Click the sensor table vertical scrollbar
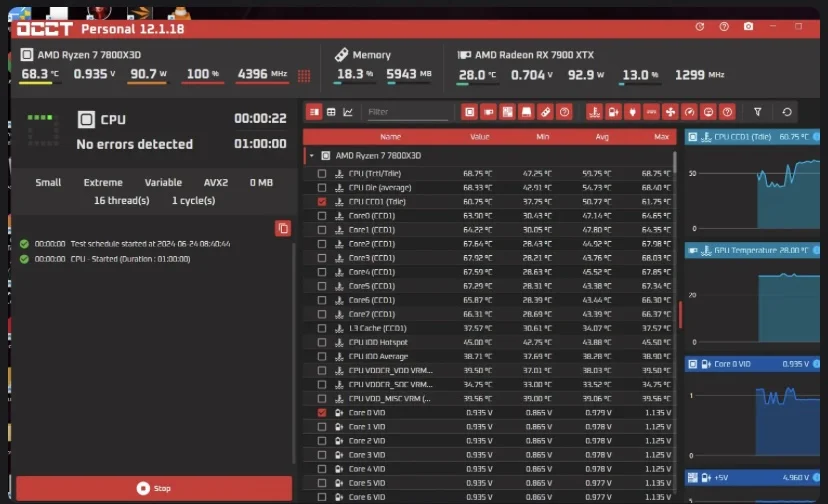This screenshot has width=828, height=504. 674,164
